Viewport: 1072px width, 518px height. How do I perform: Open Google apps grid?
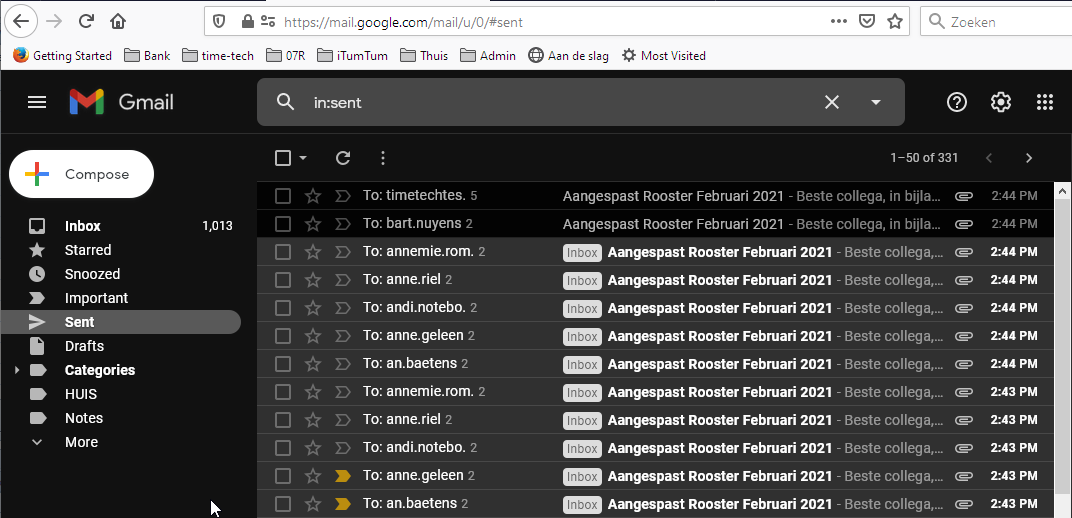(x=1045, y=103)
